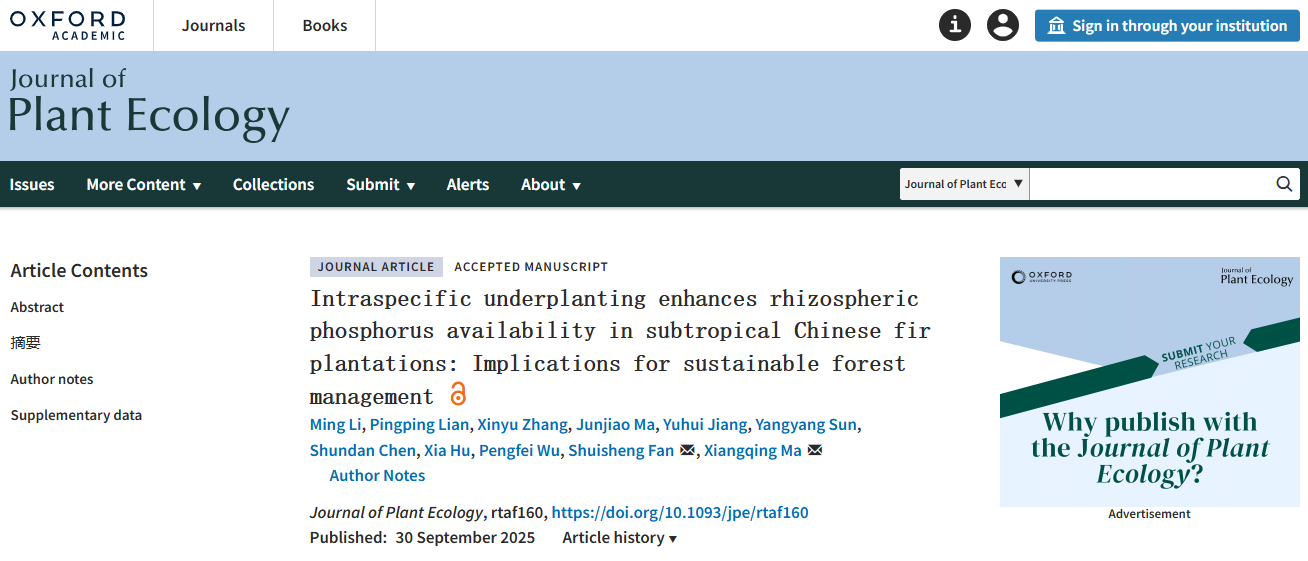Expand the More Content menu

pyautogui.click(x=144, y=185)
